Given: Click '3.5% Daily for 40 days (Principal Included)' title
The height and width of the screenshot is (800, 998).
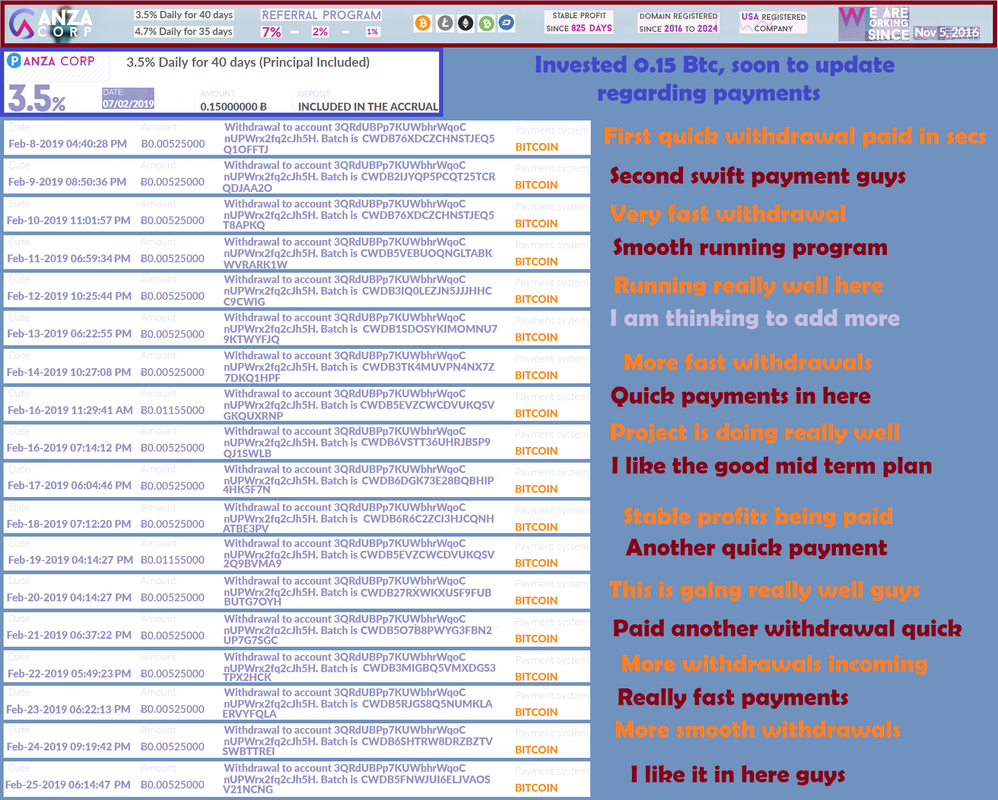Looking at the screenshot, I should [x=248, y=62].
